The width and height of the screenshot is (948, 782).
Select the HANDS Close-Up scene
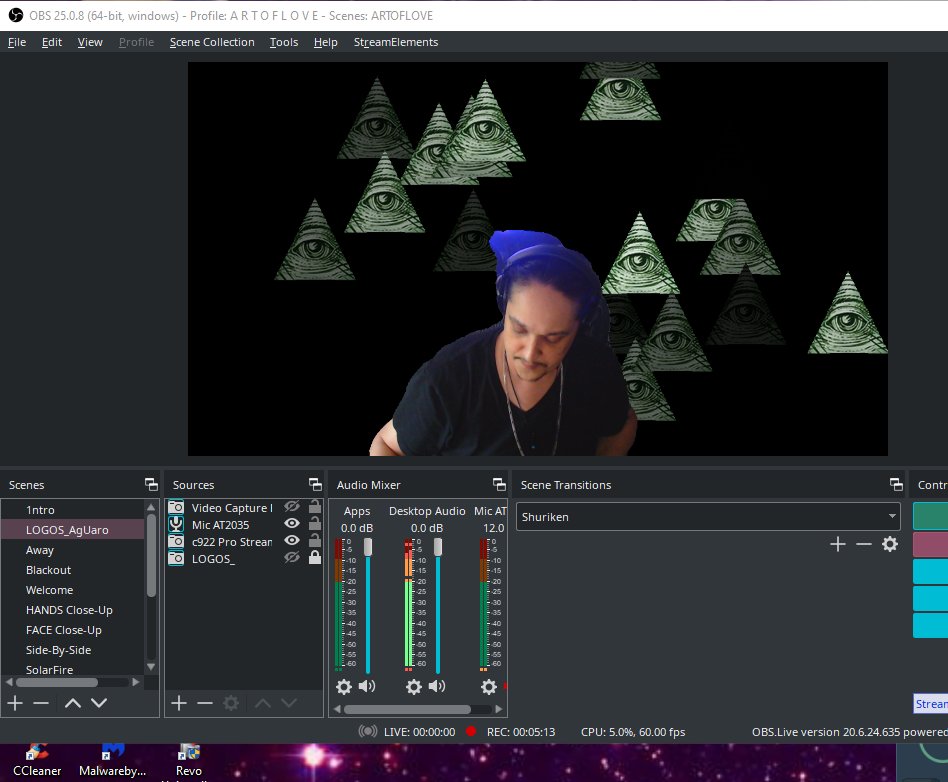73,610
